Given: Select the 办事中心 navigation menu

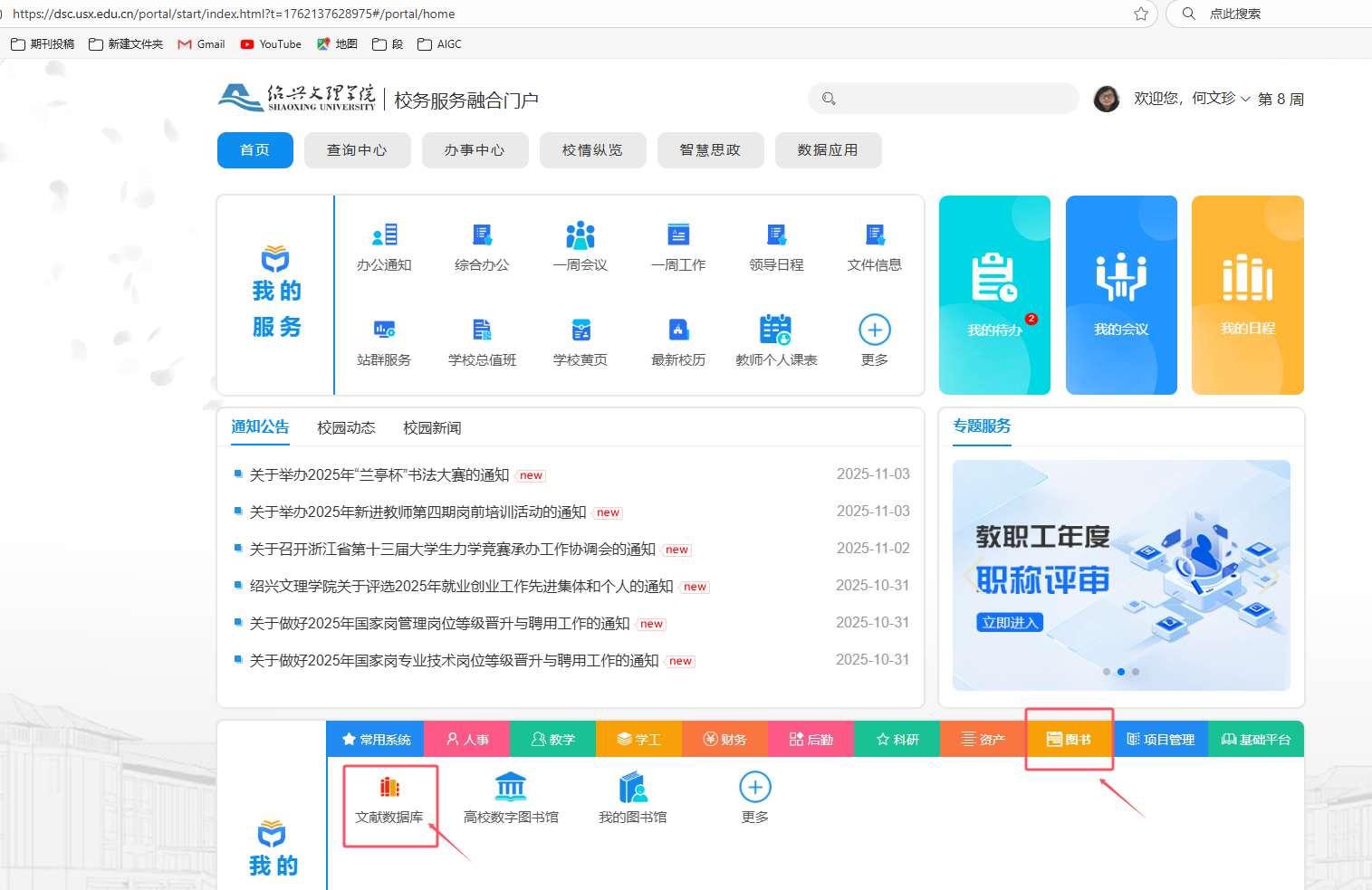Looking at the screenshot, I should click(x=475, y=150).
